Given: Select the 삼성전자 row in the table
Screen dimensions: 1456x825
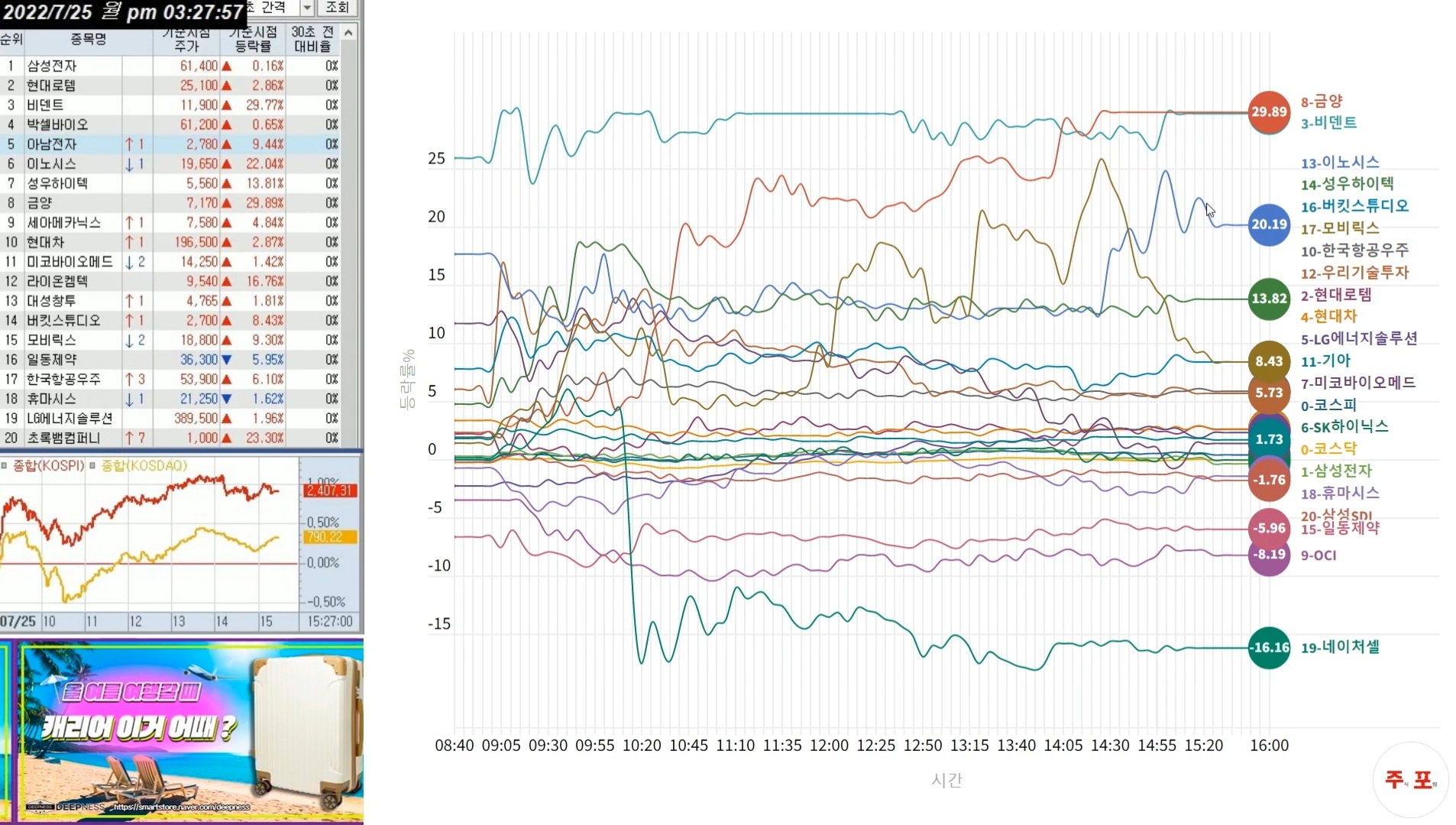Looking at the screenshot, I should pos(170,66).
